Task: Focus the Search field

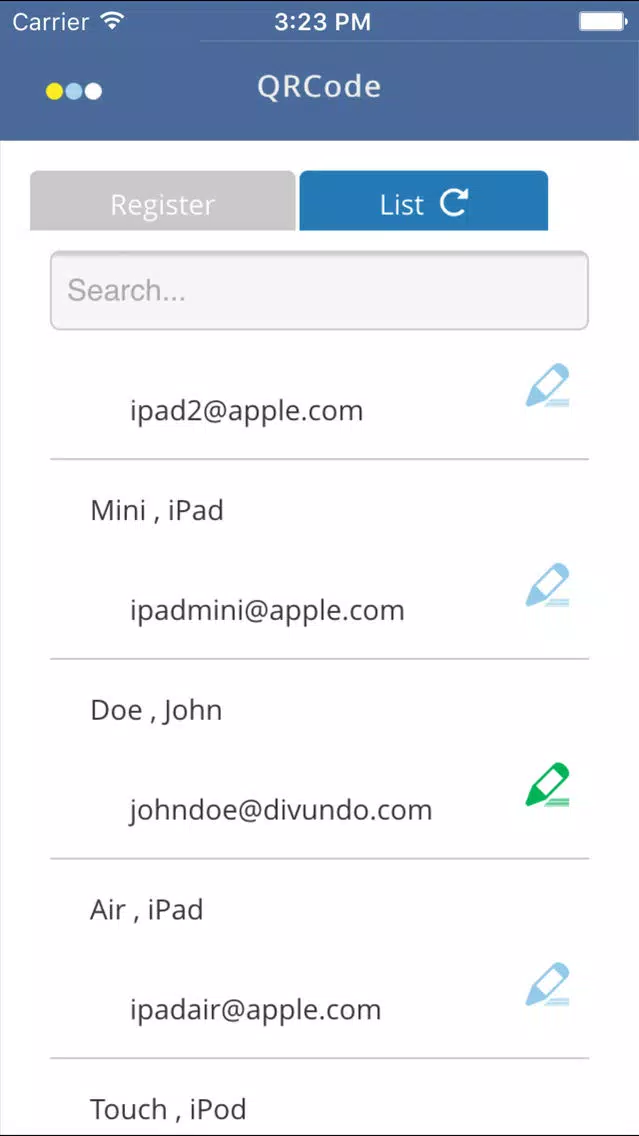Action: point(320,291)
